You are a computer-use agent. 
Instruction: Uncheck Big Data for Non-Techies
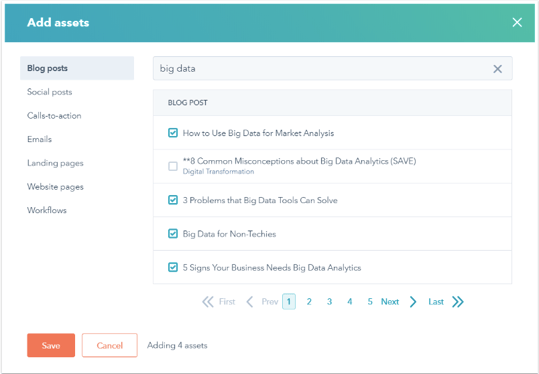coord(173,234)
